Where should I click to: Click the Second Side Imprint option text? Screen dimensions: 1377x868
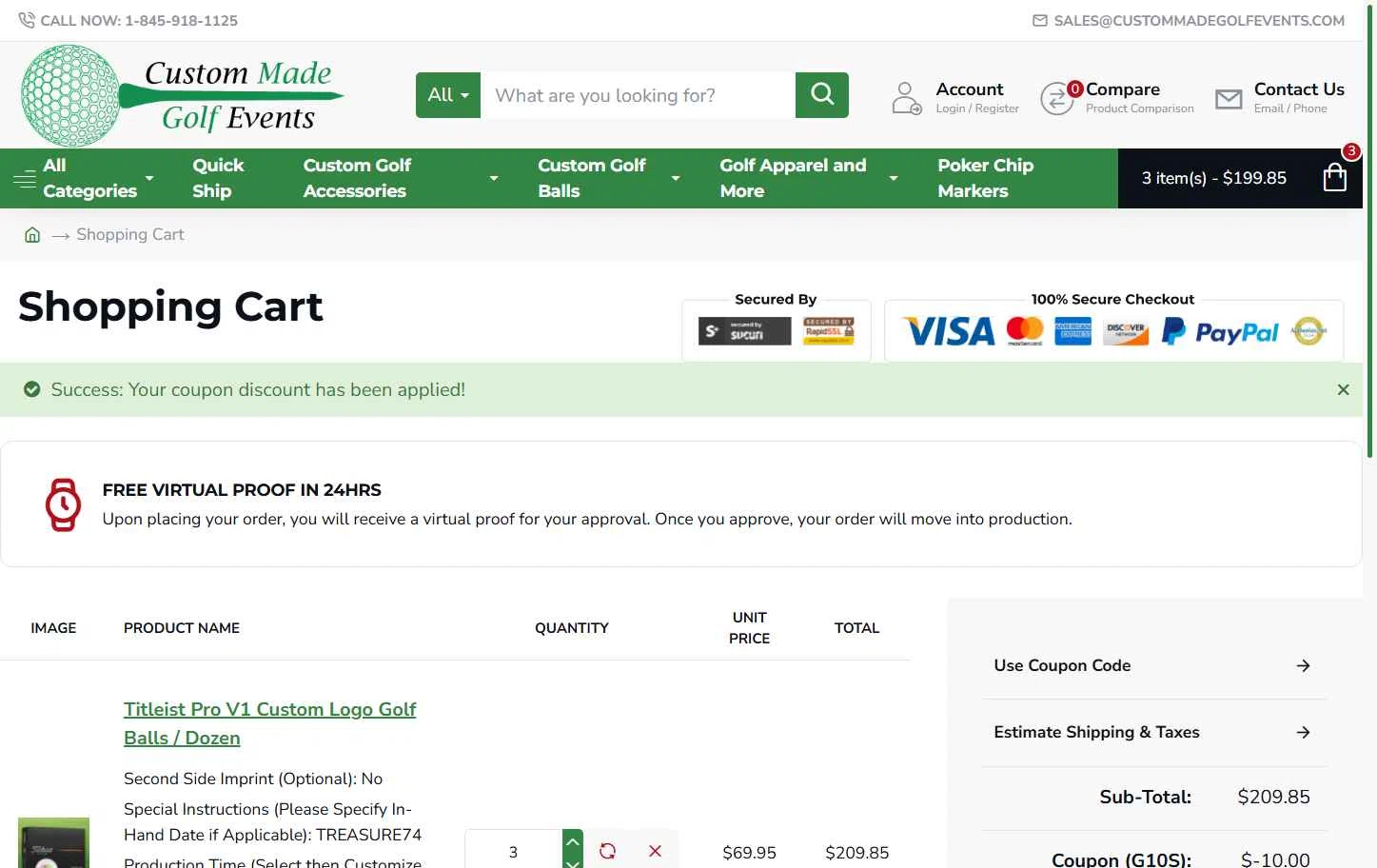click(253, 779)
